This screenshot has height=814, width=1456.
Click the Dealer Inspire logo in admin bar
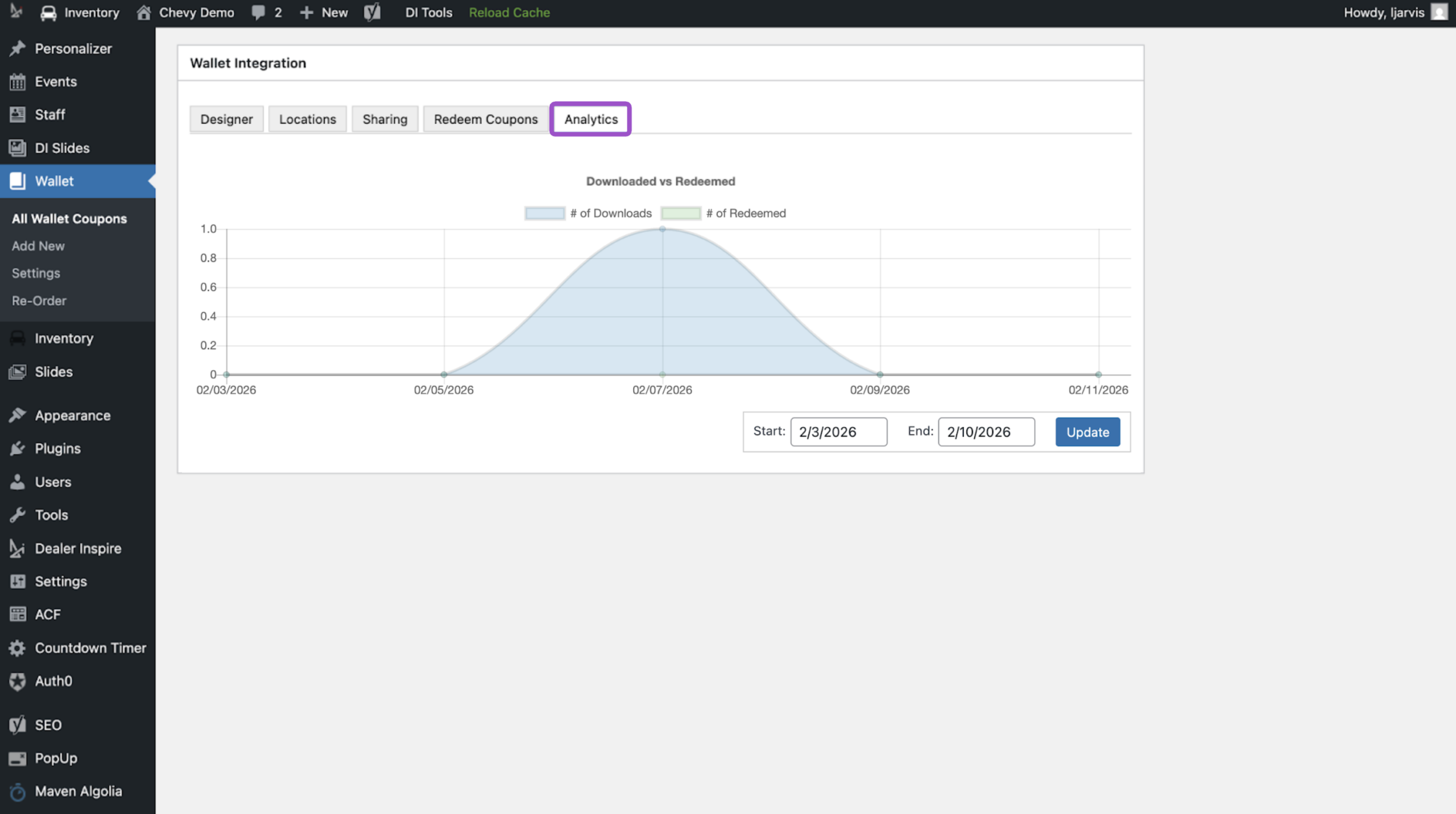click(x=16, y=12)
